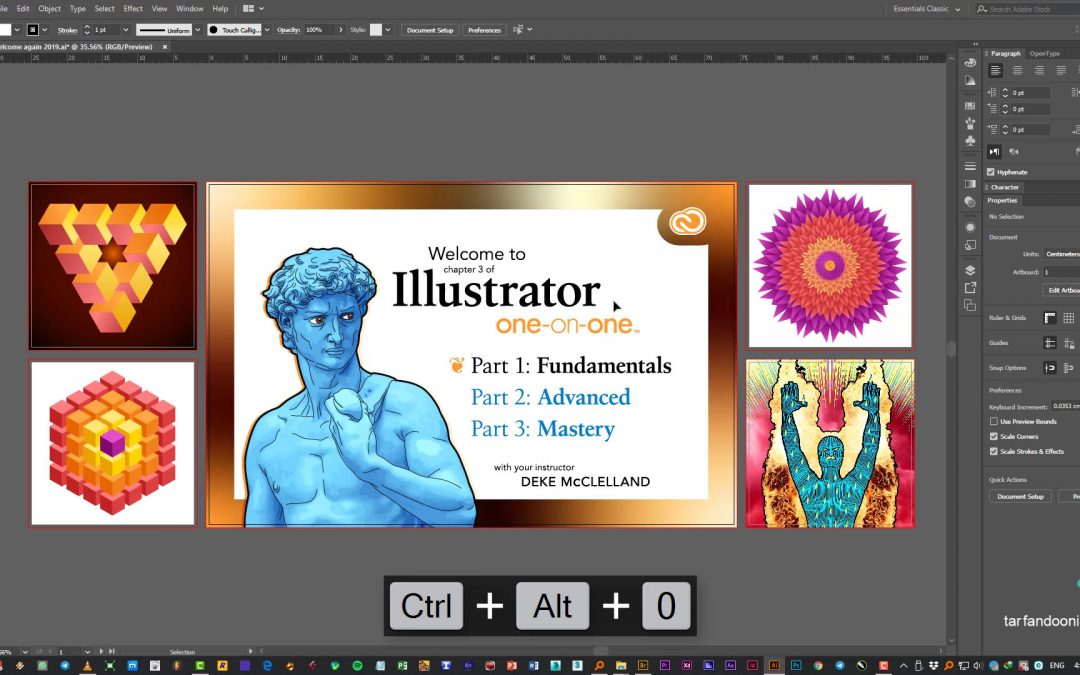Show rulers in Ruler & Grids
This screenshot has height=675, width=1080.
tap(1050, 318)
